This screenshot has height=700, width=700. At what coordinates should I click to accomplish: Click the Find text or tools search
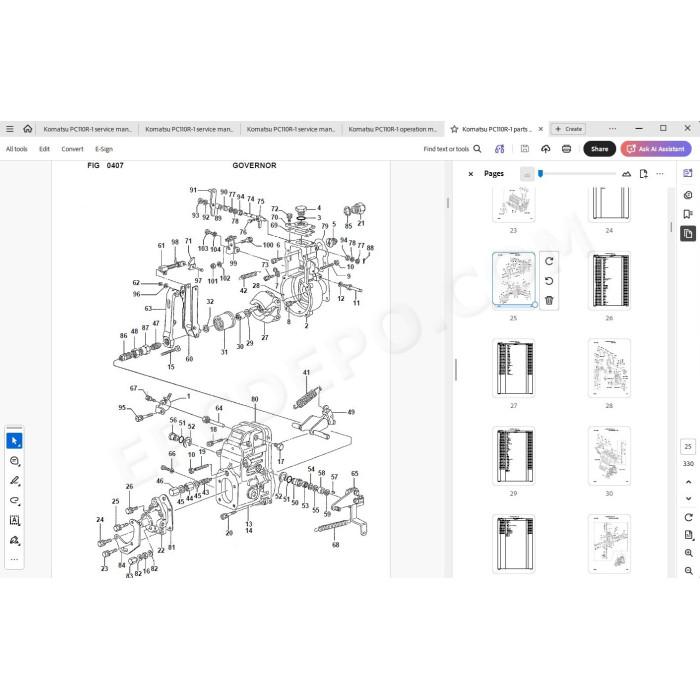452,149
